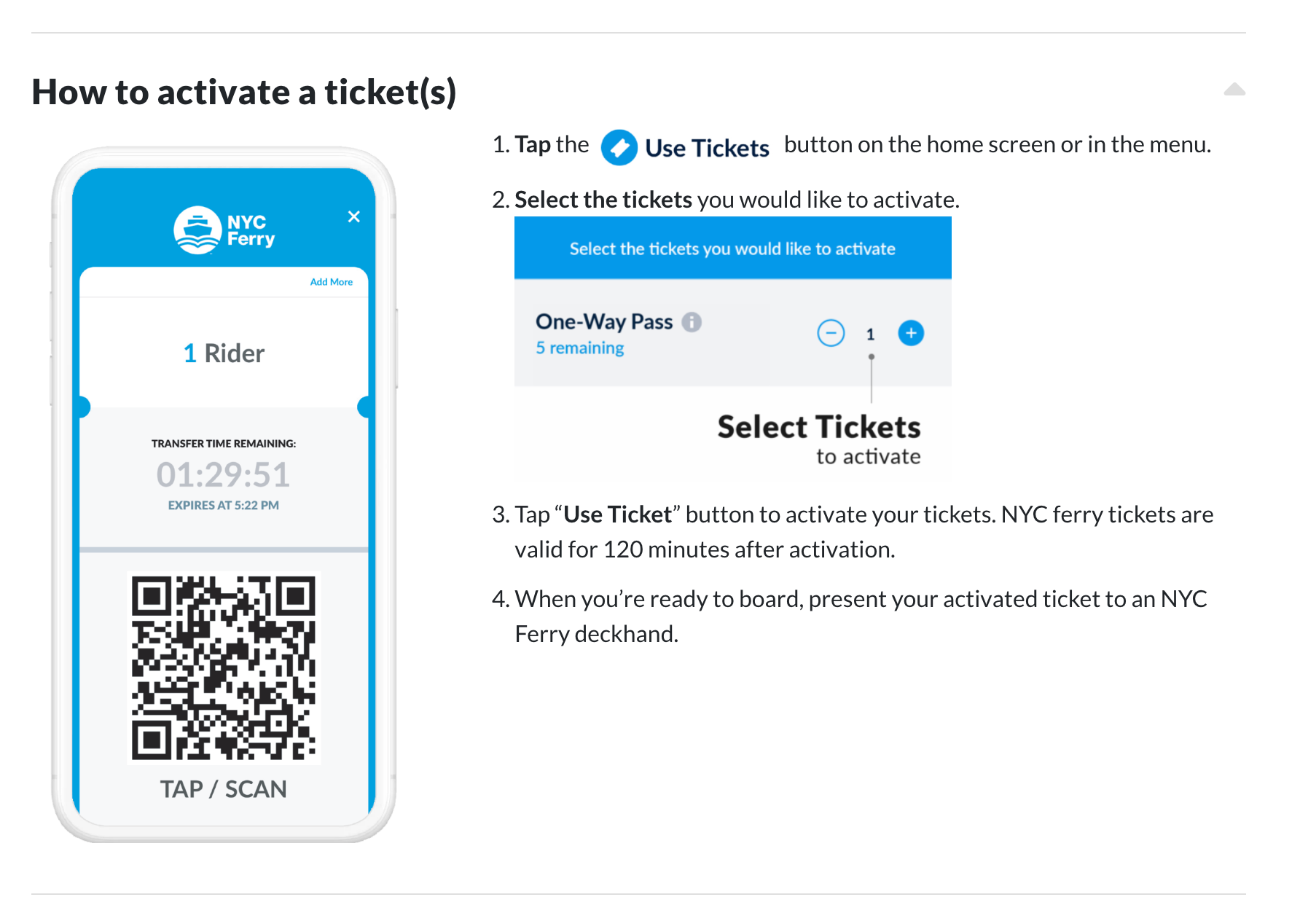Click the QR code image
This screenshot has height=924, width=1300.
pos(224,668)
